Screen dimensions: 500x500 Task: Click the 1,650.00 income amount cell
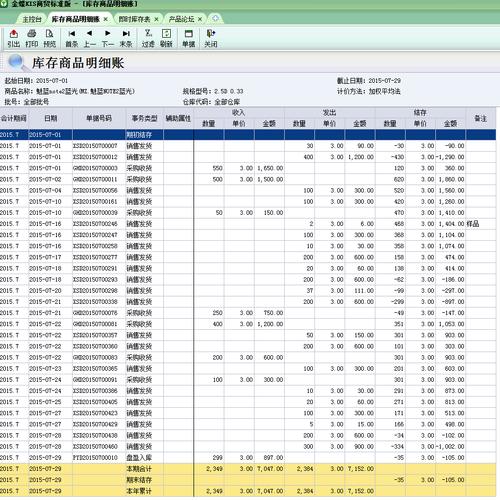270,168
